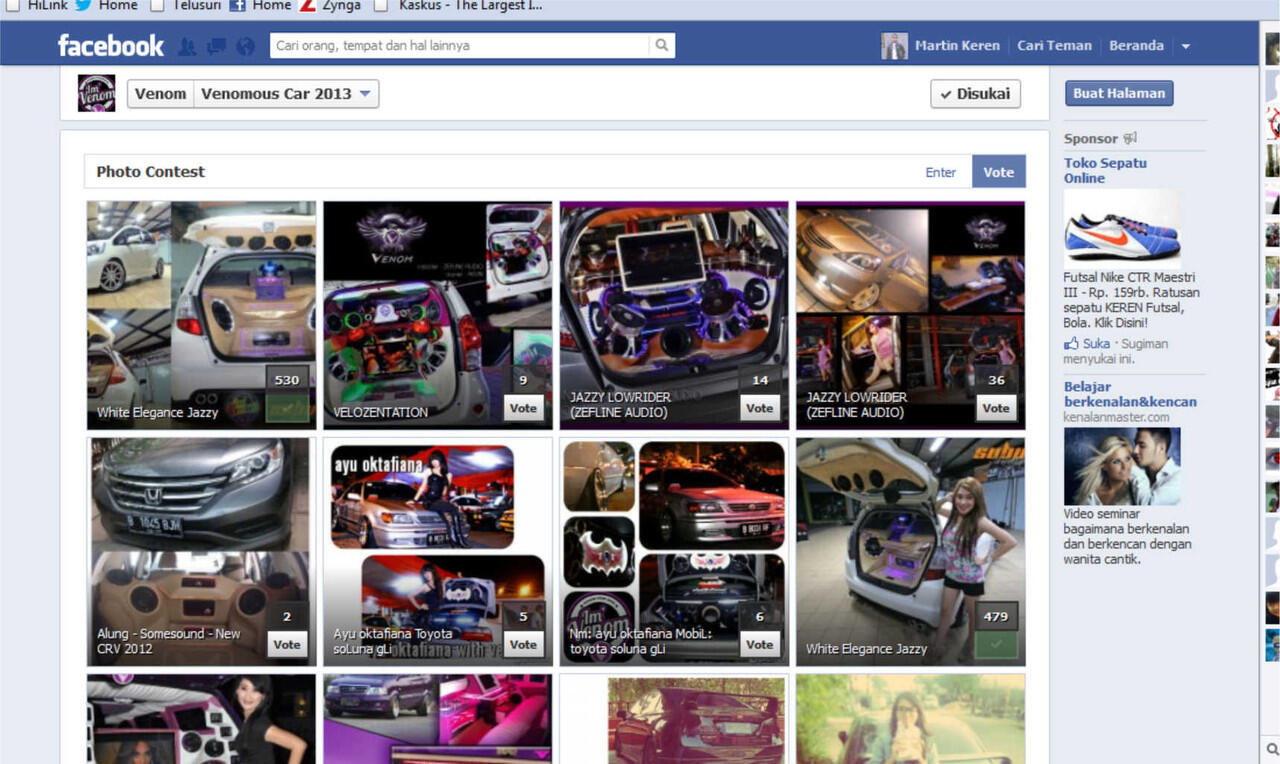Screen dimensions: 1280x764
Task: Vote for Nm: ayu oktafiana MobiL entry
Action: (x=760, y=645)
